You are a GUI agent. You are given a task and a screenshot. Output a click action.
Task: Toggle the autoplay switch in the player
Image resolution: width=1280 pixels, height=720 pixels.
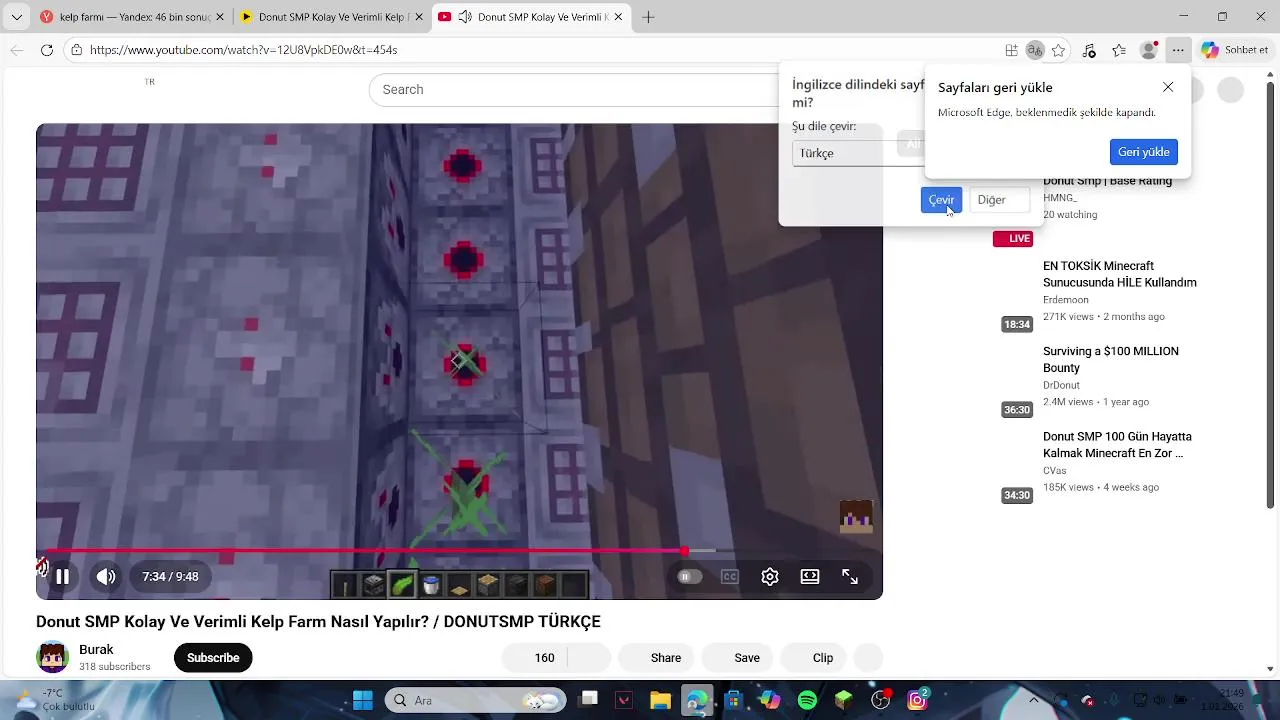point(689,577)
